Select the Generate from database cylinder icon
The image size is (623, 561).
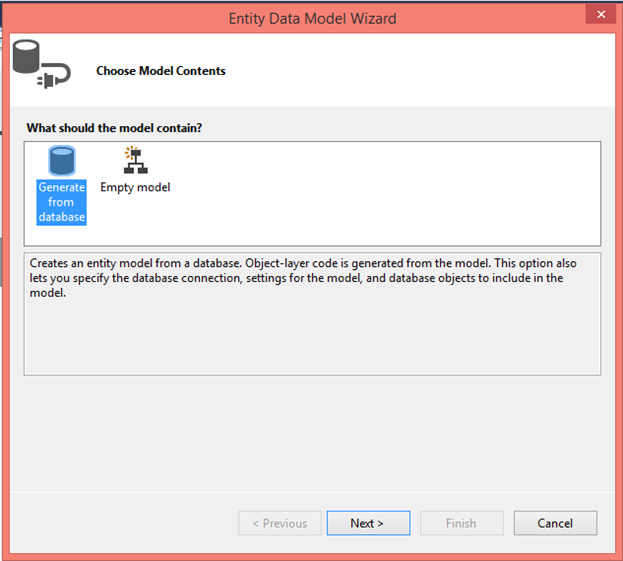62,161
